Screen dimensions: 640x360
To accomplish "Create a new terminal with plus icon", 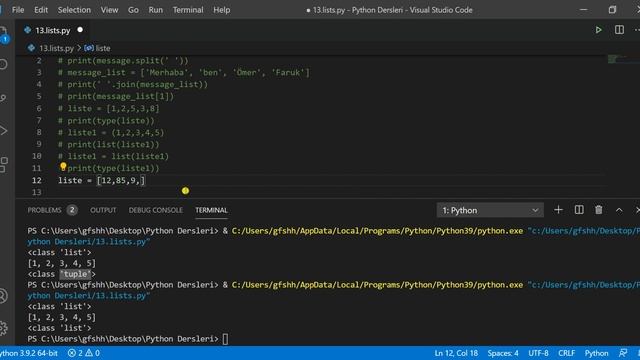I will (558, 210).
